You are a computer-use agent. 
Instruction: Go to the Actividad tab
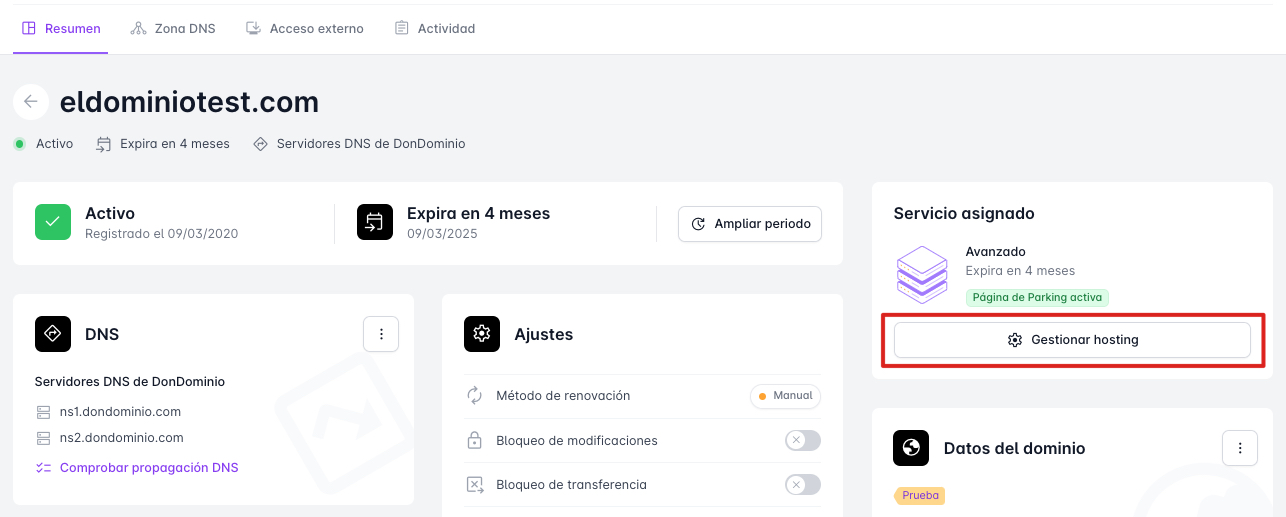click(x=435, y=29)
